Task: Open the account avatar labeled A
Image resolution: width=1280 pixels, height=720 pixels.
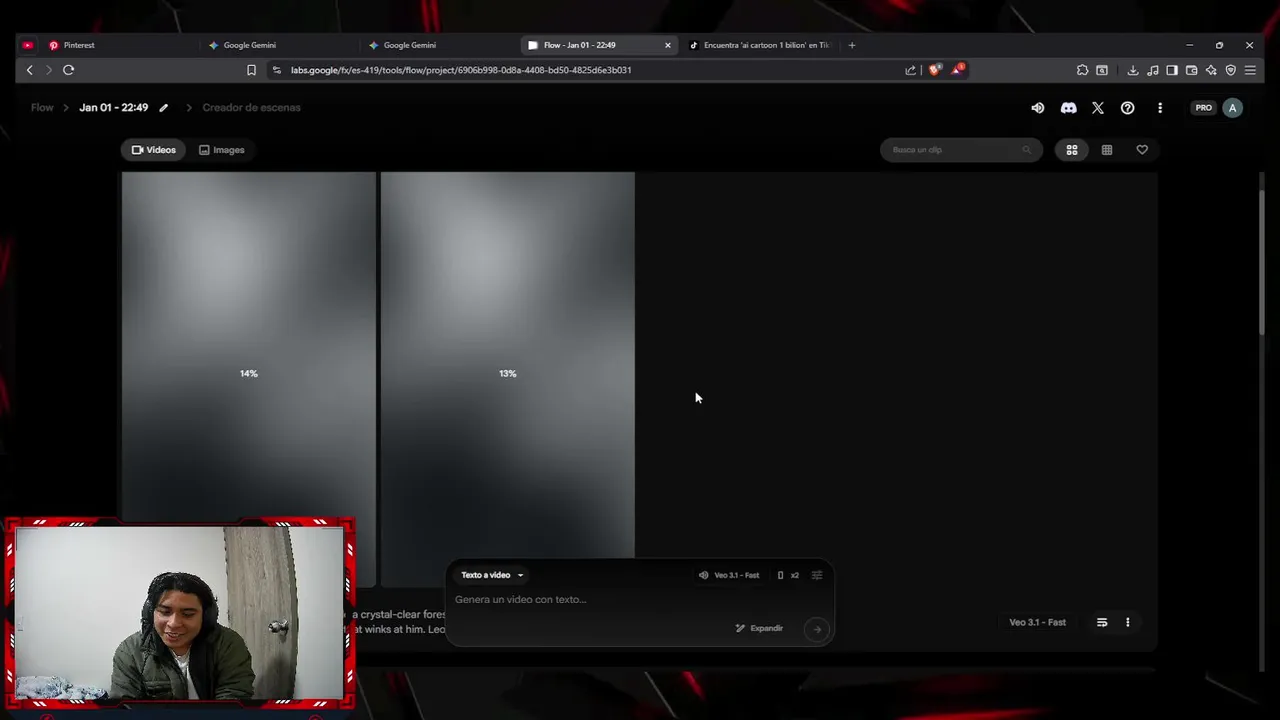Action: (x=1233, y=108)
